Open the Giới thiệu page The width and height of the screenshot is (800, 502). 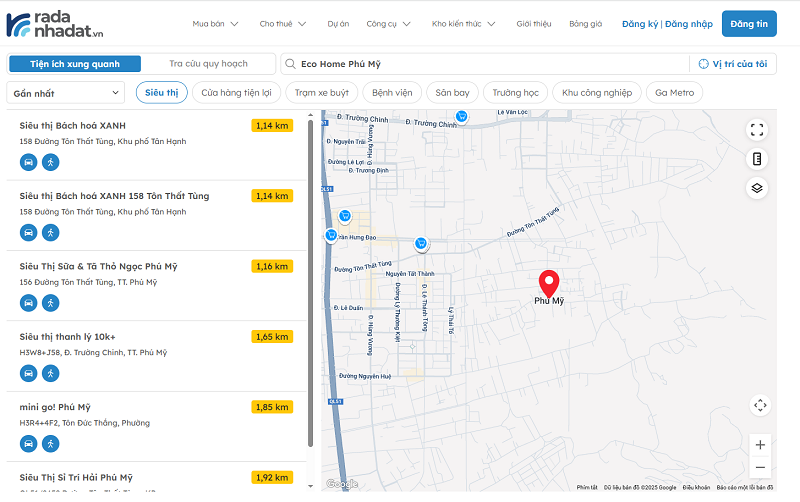534,24
